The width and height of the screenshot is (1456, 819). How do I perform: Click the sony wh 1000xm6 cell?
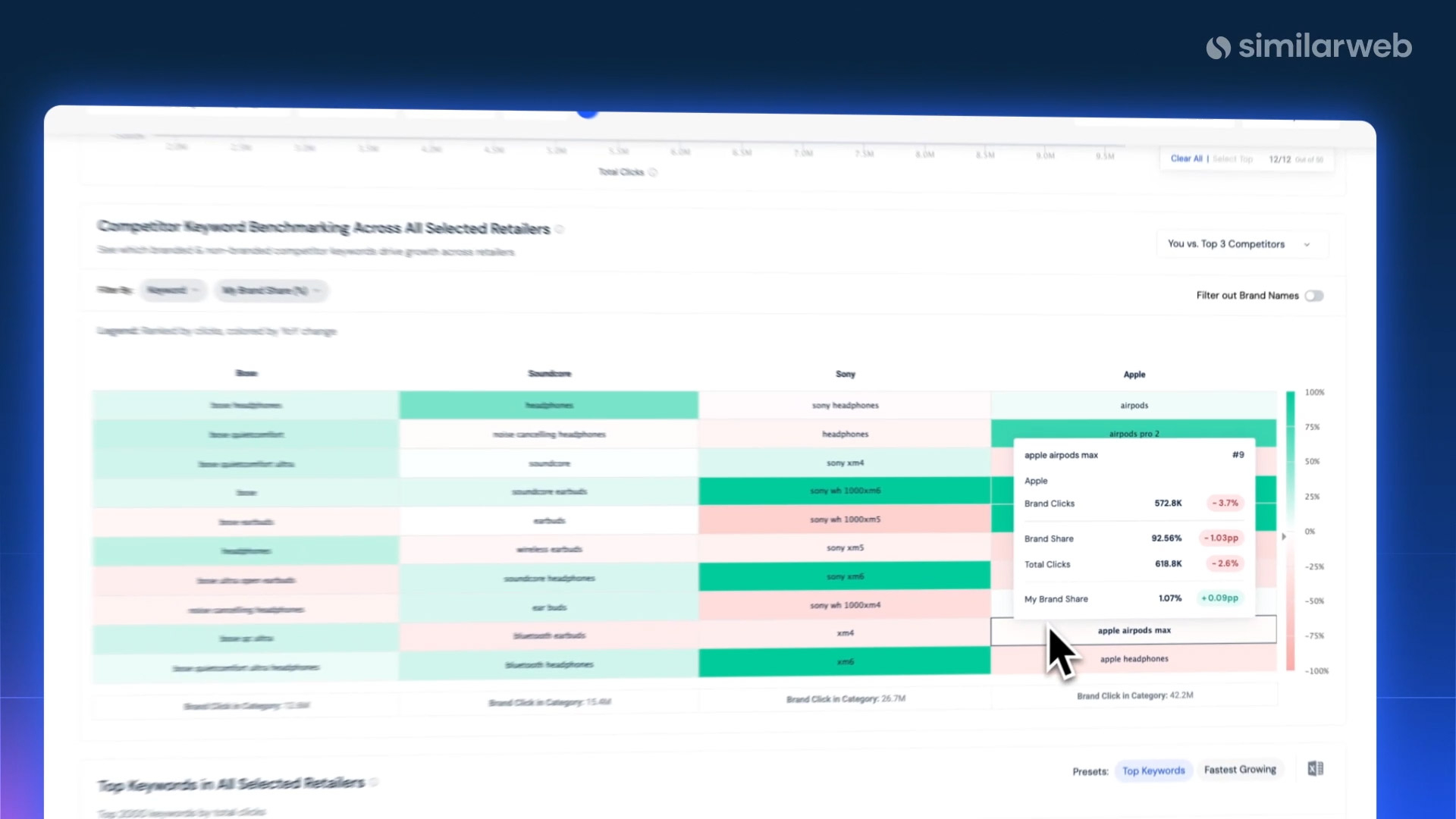(845, 491)
